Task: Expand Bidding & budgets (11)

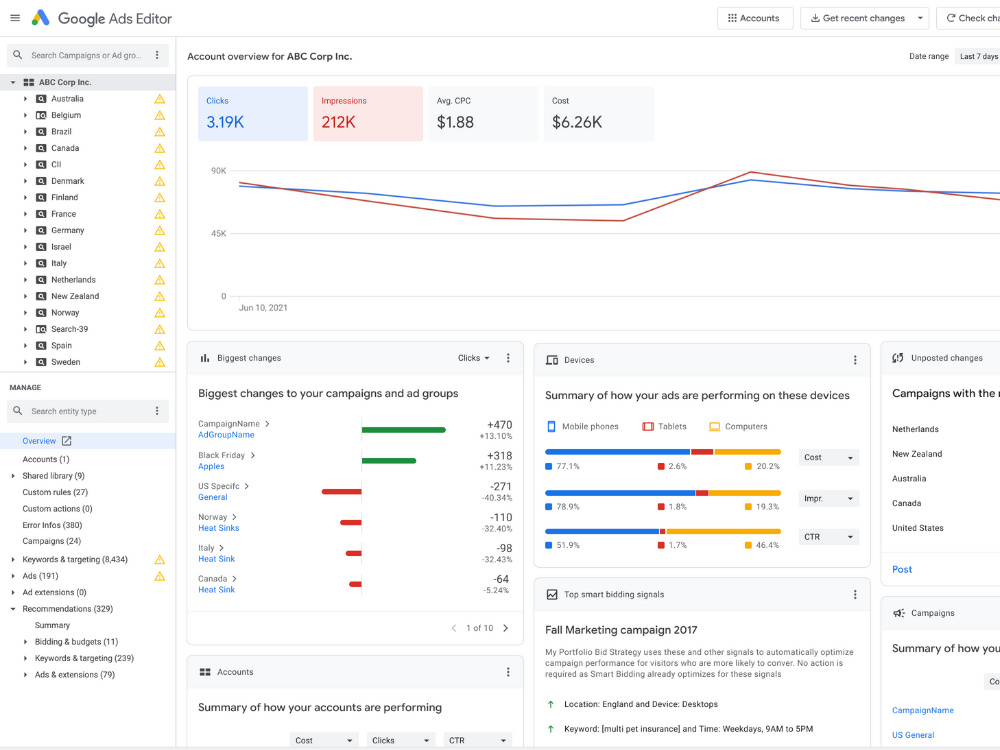Action: click(x=25, y=642)
